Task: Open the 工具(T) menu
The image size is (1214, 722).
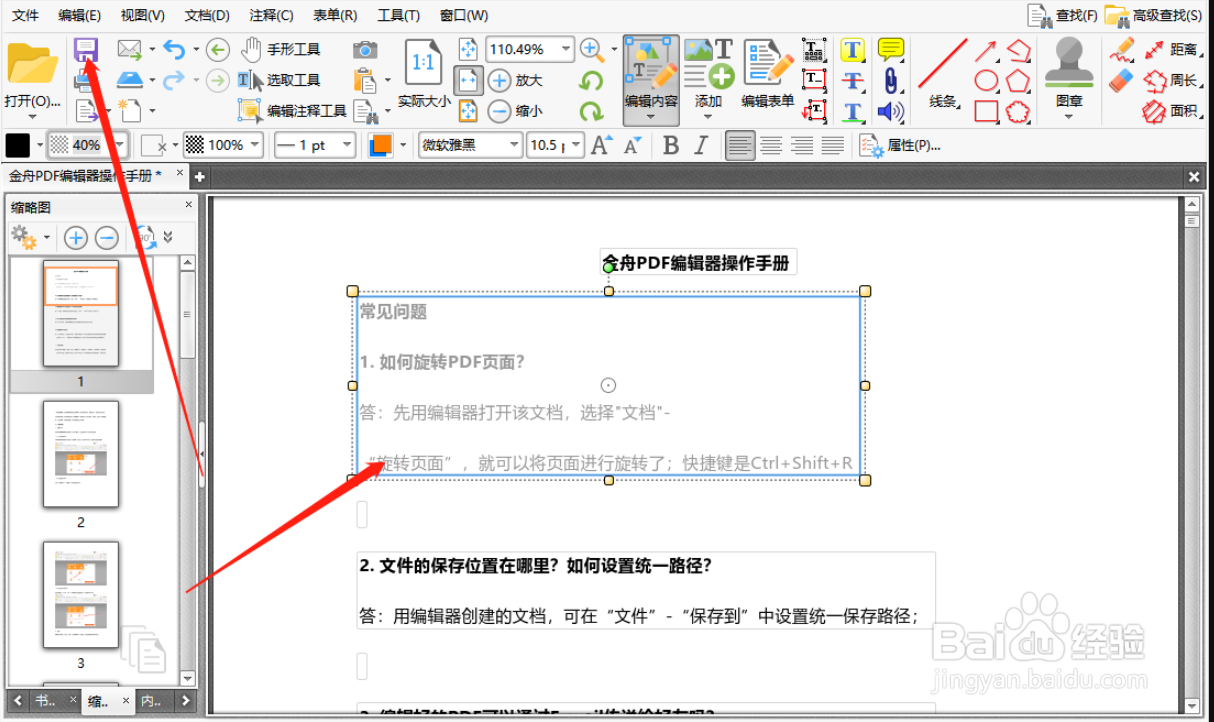Action: tap(399, 15)
